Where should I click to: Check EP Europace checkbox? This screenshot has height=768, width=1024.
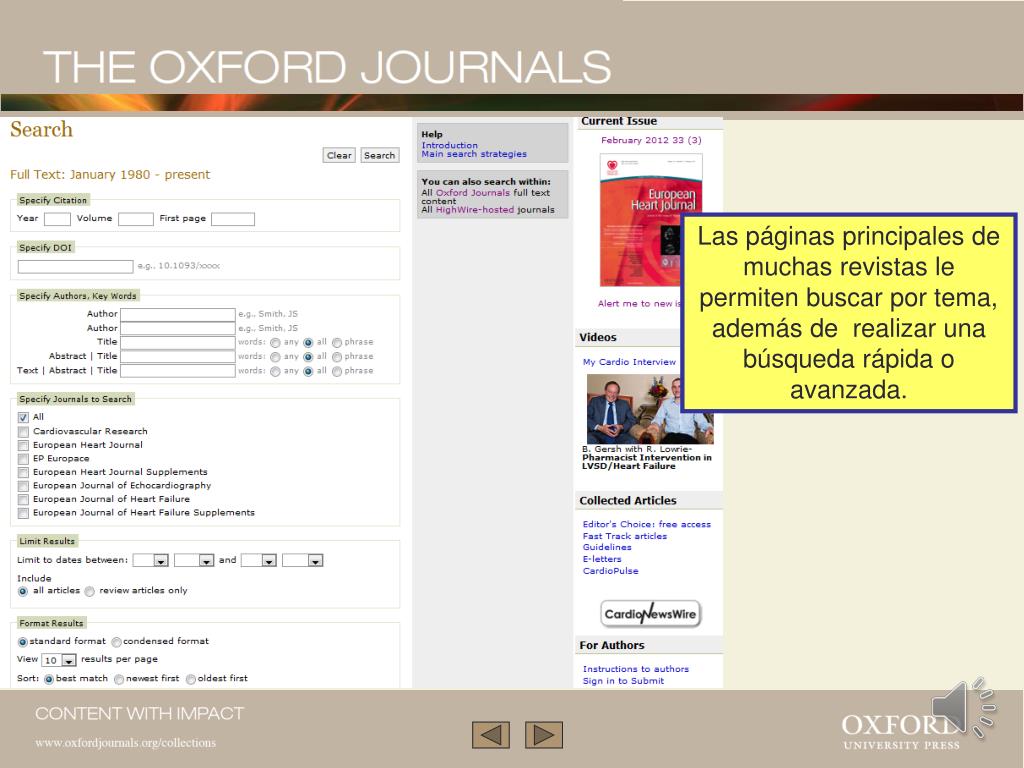(x=24, y=459)
